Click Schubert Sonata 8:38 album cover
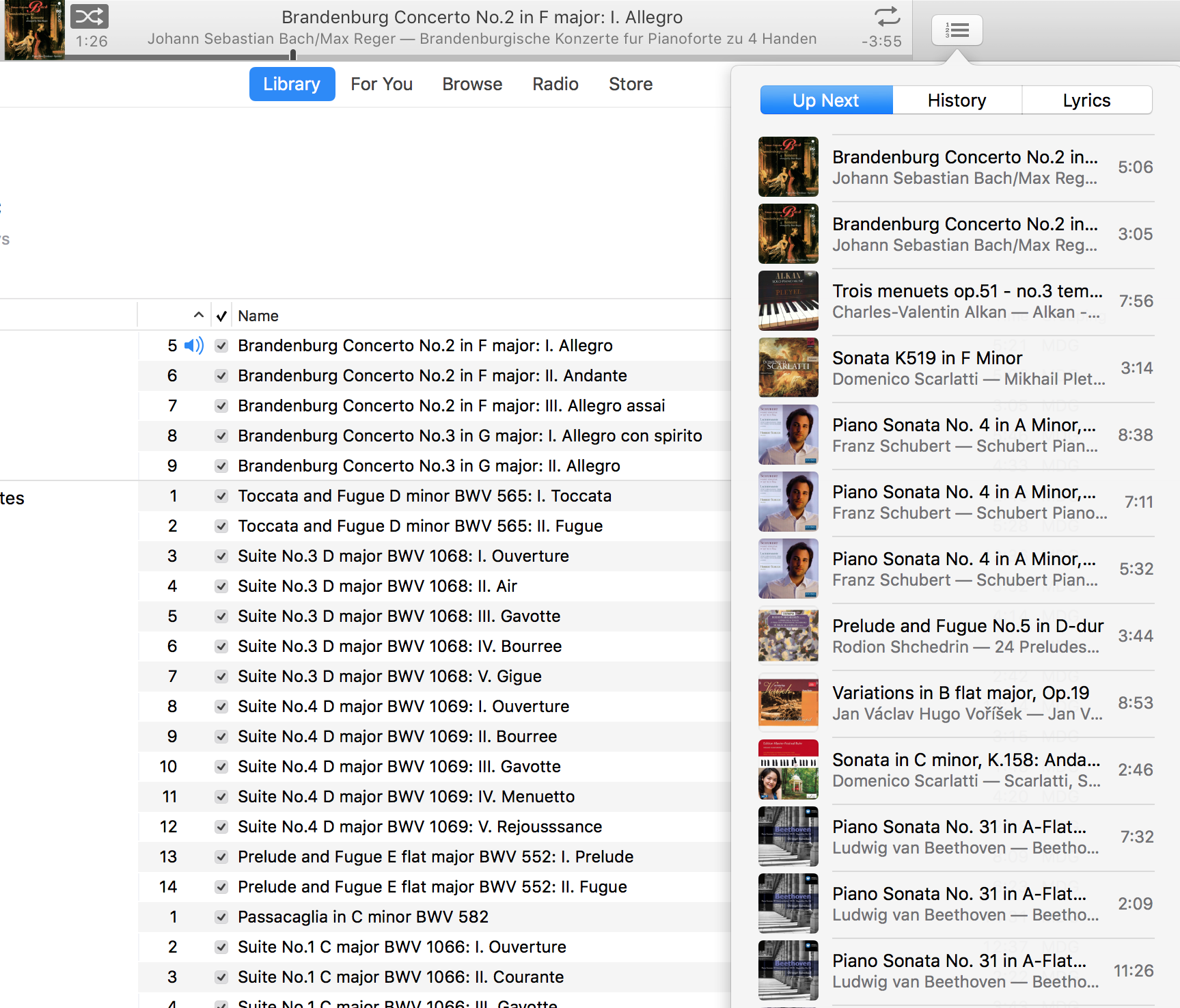This screenshot has height=1008, width=1180. click(x=788, y=435)
